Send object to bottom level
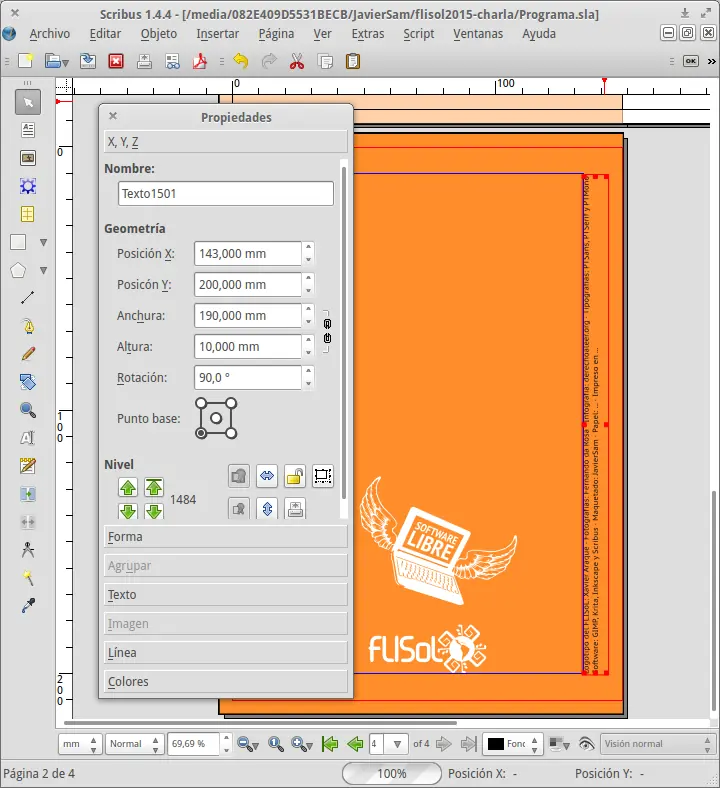 coord(154,511)
